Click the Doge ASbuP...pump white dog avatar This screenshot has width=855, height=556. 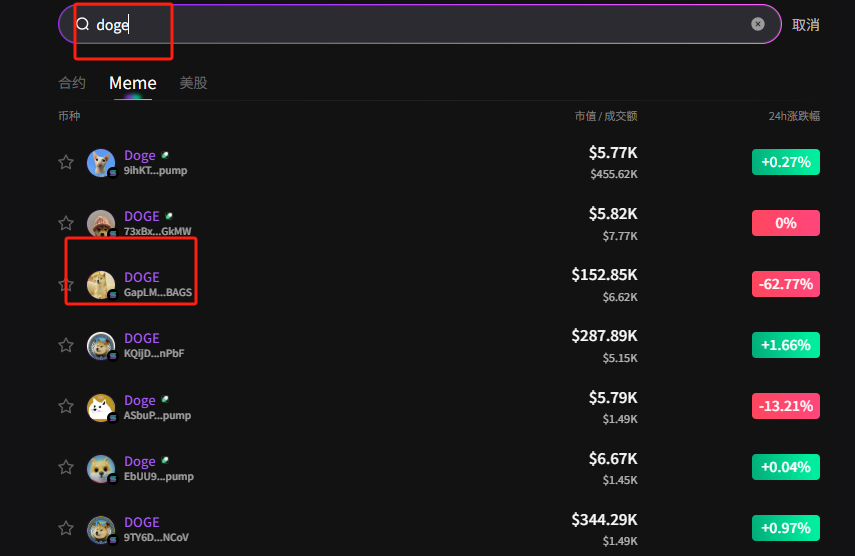point(101,408)
